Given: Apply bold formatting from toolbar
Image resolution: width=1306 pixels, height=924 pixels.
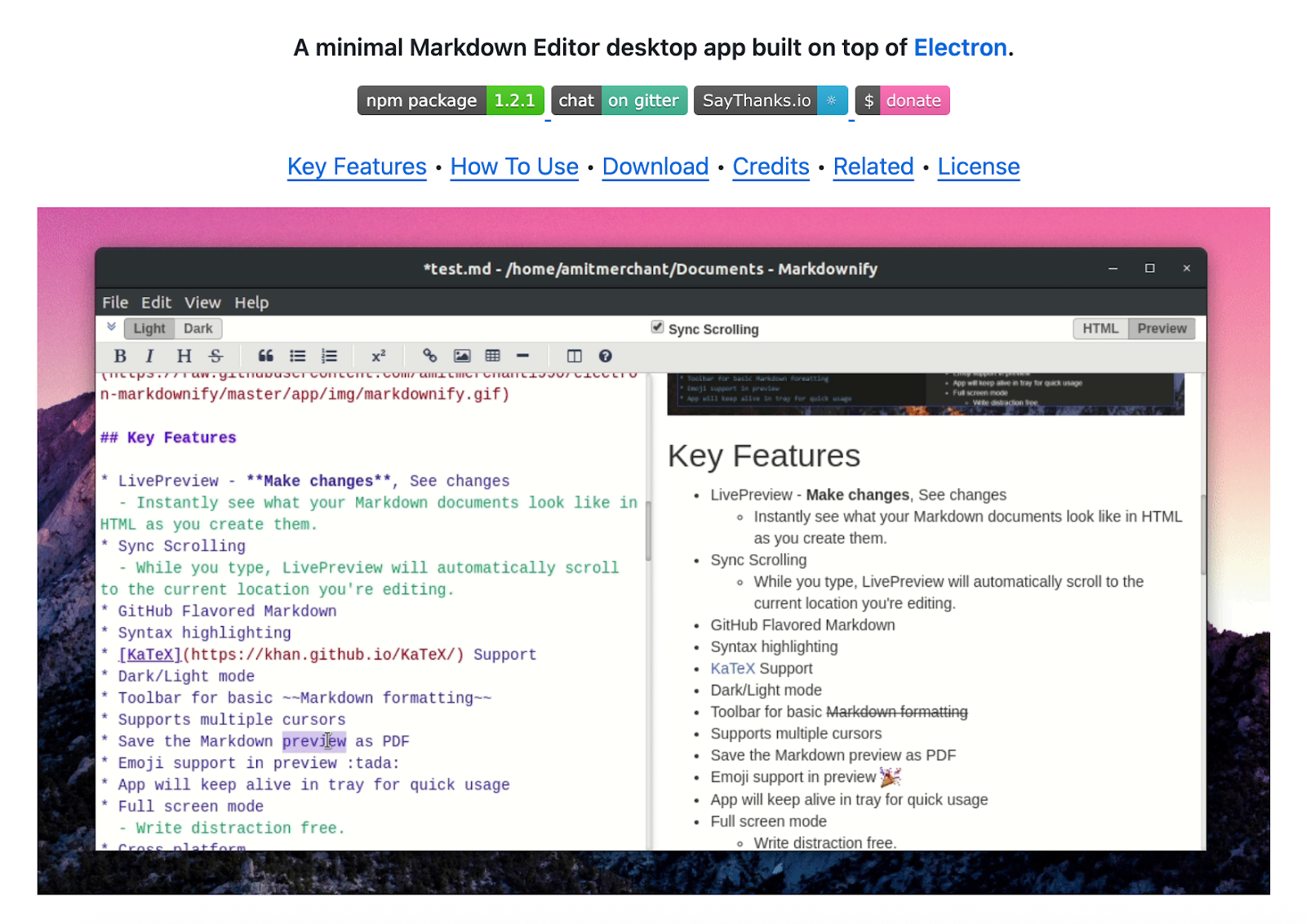Looking at the screenshot, I should point(120,356).
